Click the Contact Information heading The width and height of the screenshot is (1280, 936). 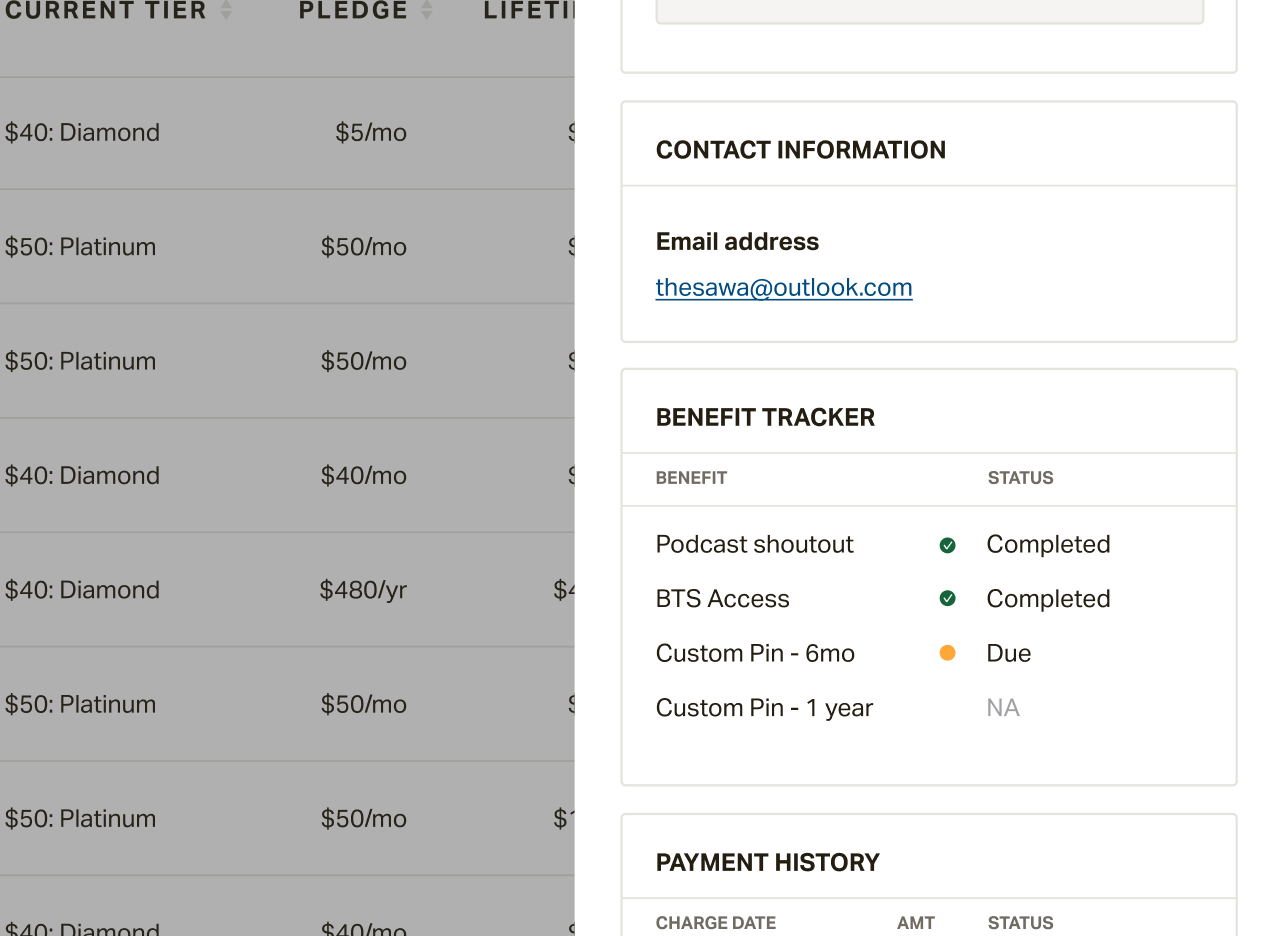pos(801,150)
